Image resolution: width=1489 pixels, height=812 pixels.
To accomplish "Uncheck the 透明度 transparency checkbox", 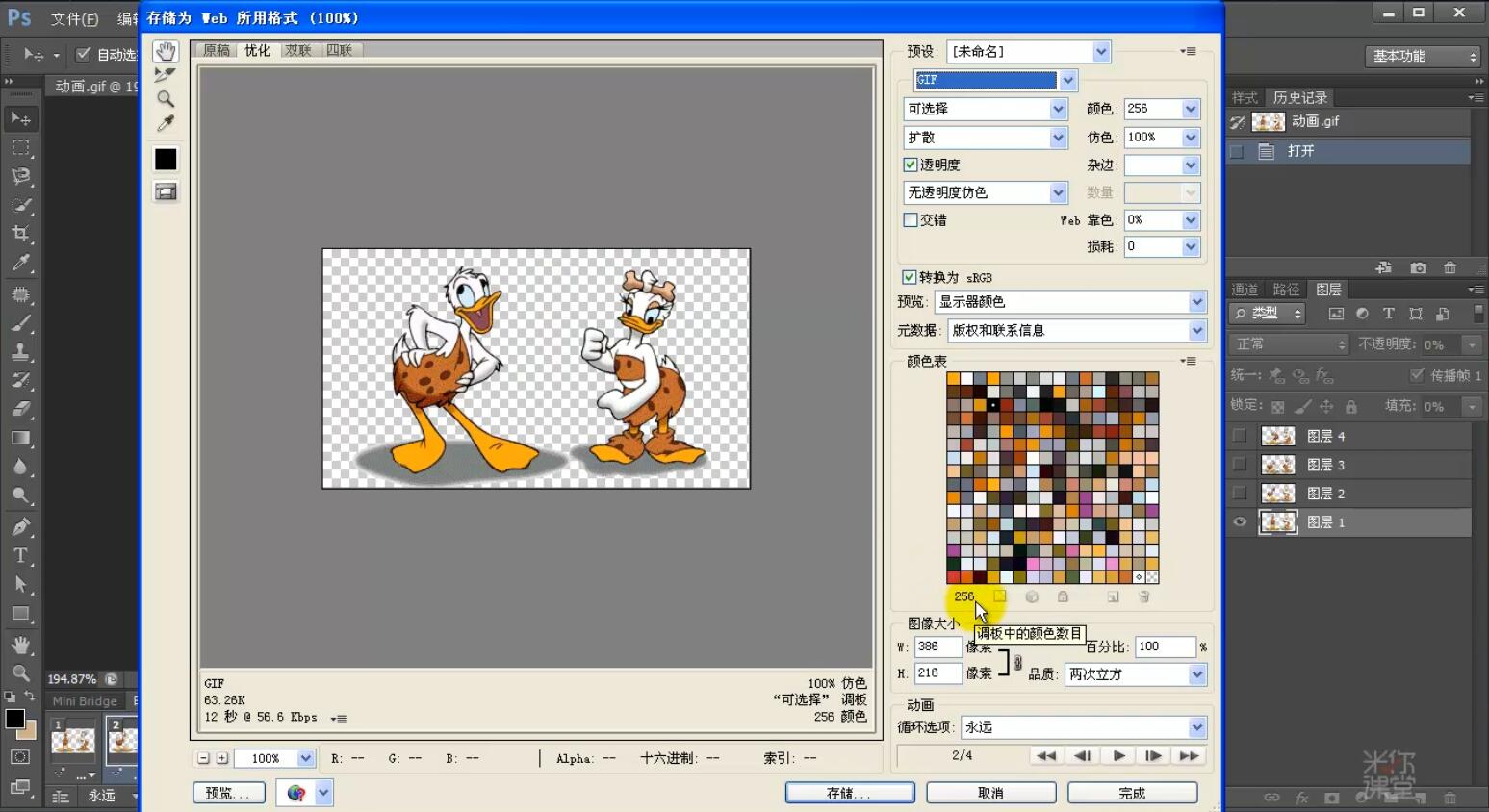I will [911, 165].
